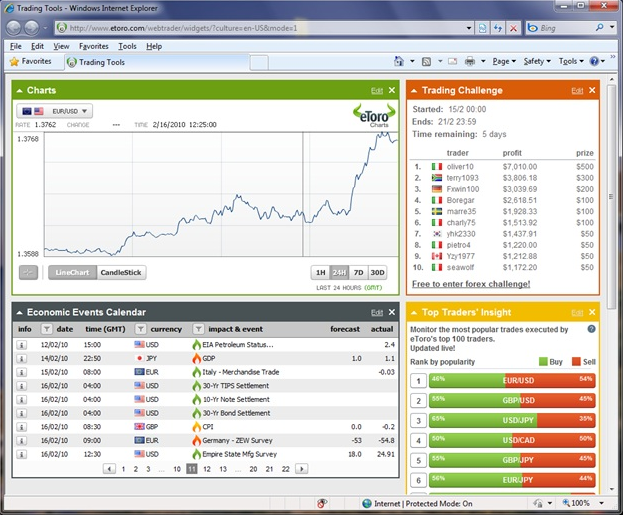Open the EUR/USD currency pair dropdown
Screen dimensions: 623x515
point(54,111)
